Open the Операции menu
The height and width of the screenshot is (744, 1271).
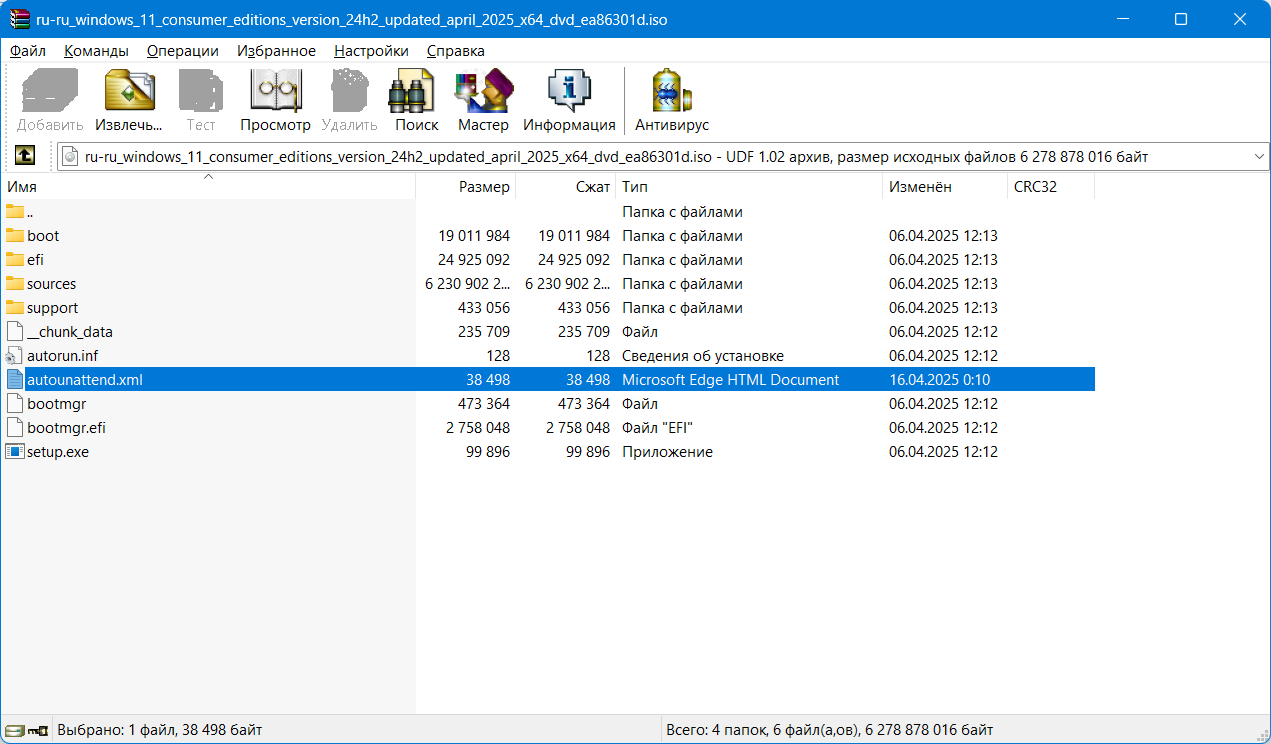click(182, 51)
